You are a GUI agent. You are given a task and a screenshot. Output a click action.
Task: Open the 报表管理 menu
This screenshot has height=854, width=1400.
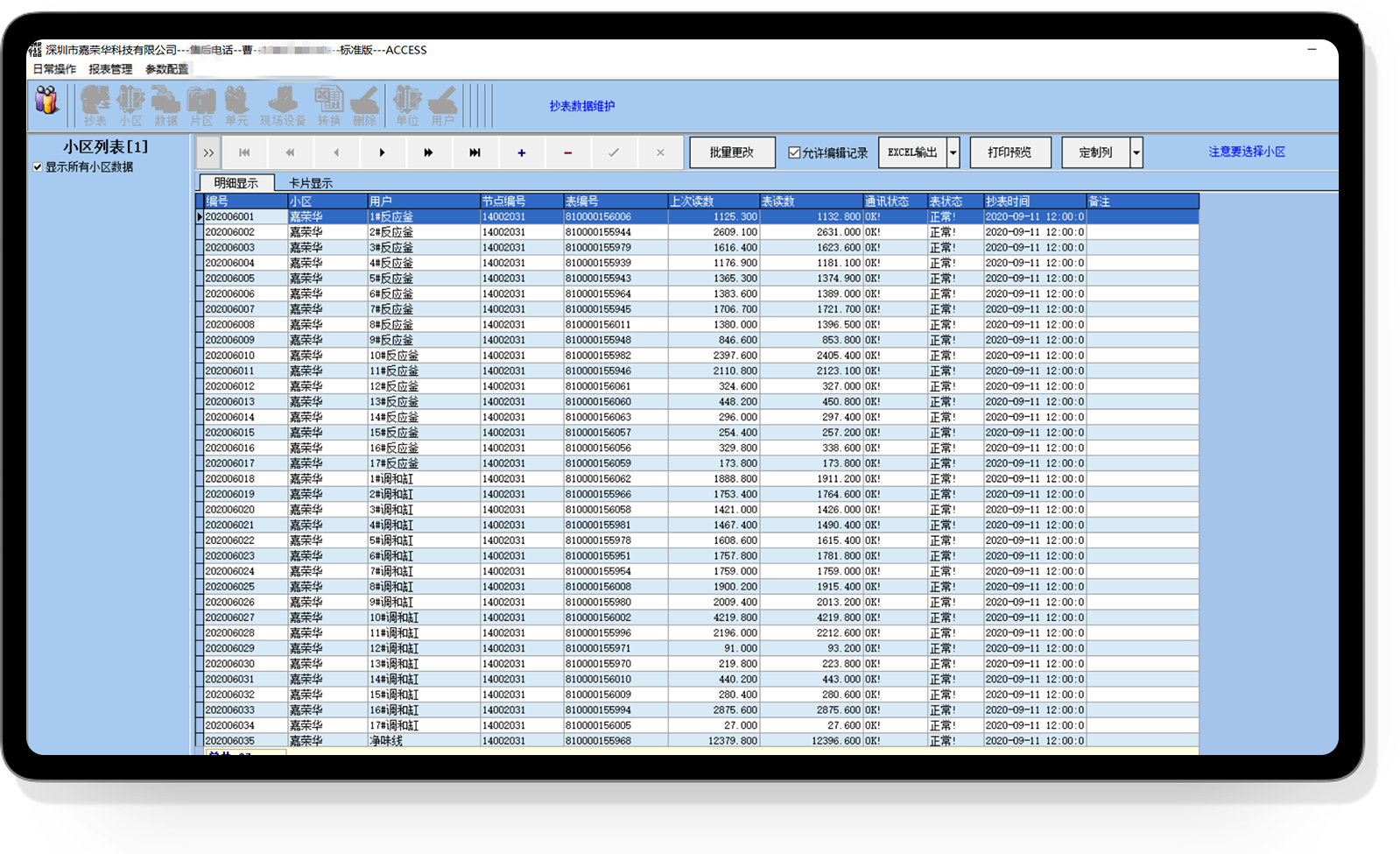click(110, 69)
